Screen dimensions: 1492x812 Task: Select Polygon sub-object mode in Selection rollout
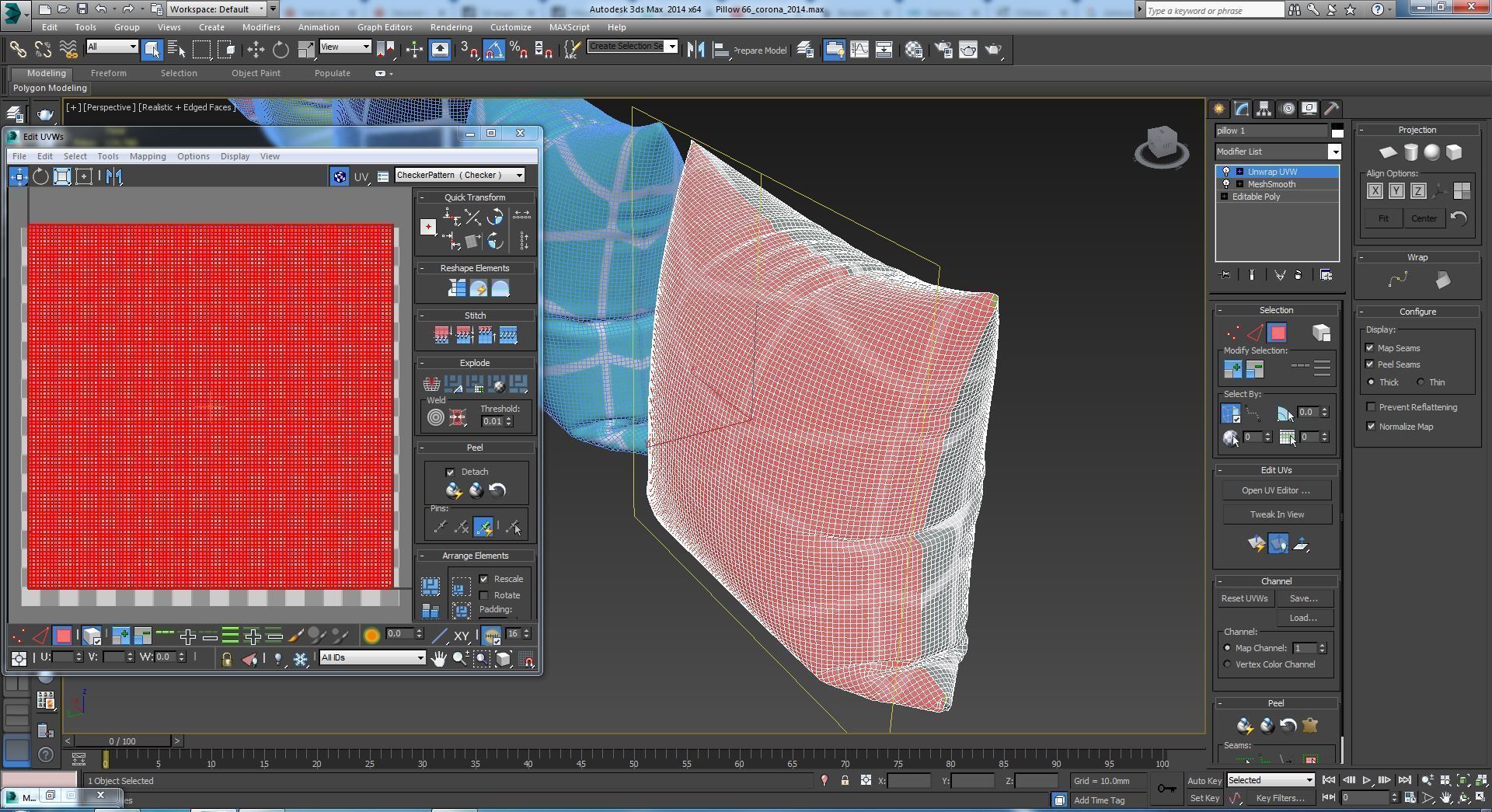click(x=1278, y=333)
